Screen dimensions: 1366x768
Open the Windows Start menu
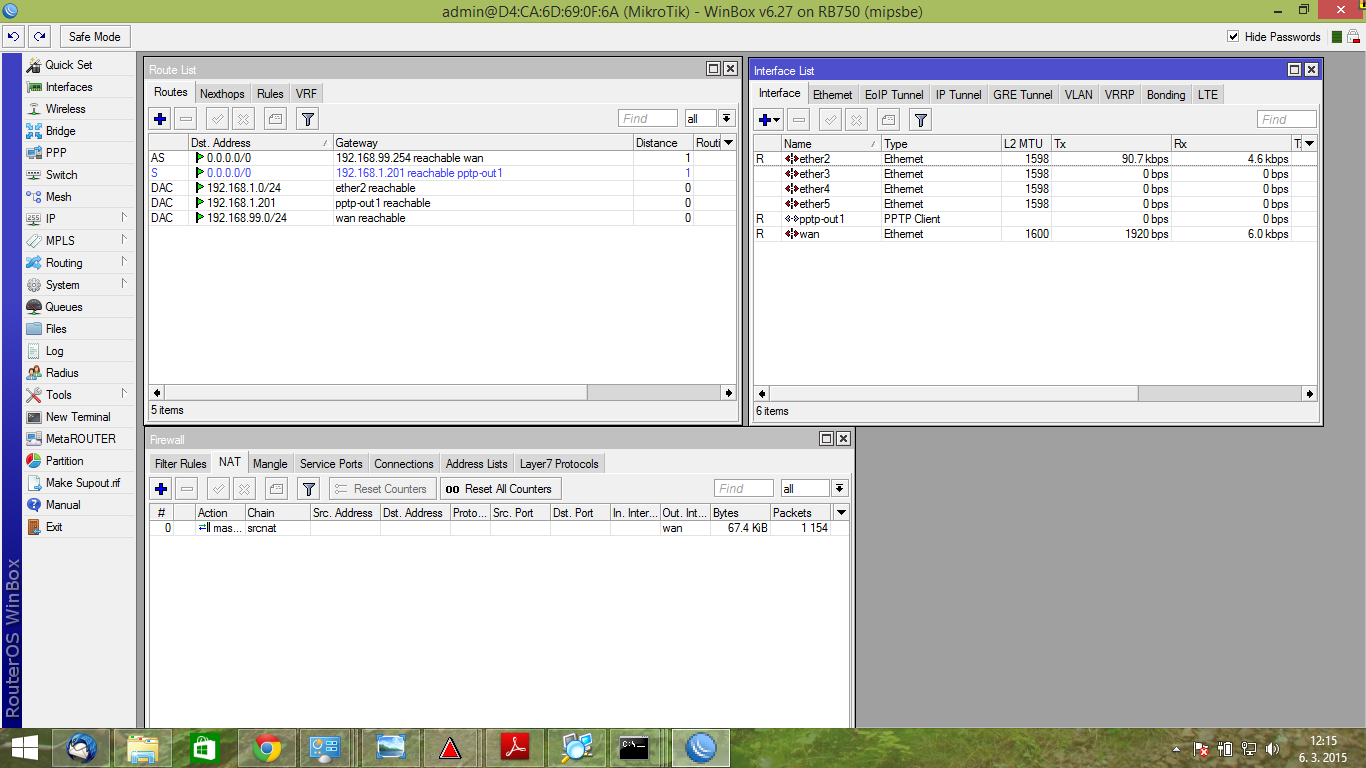pyautogui.click(x=25, y=748)
